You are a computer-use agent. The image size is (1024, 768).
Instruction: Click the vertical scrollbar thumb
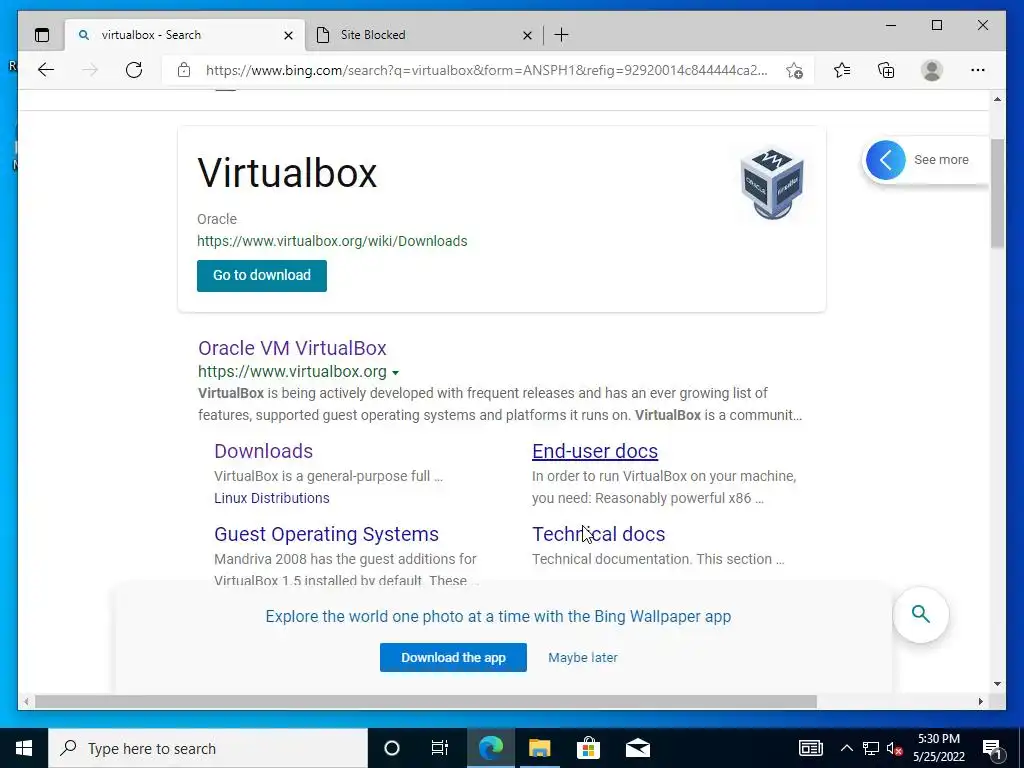coord(997,193)
